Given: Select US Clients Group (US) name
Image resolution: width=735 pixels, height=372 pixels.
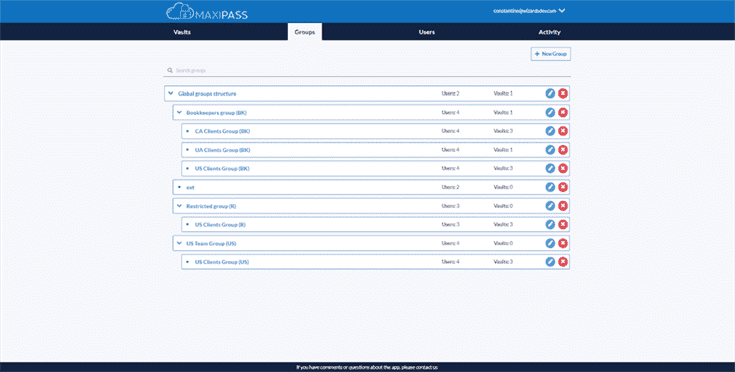Looking at the screenshot, I should coord(222,262).
